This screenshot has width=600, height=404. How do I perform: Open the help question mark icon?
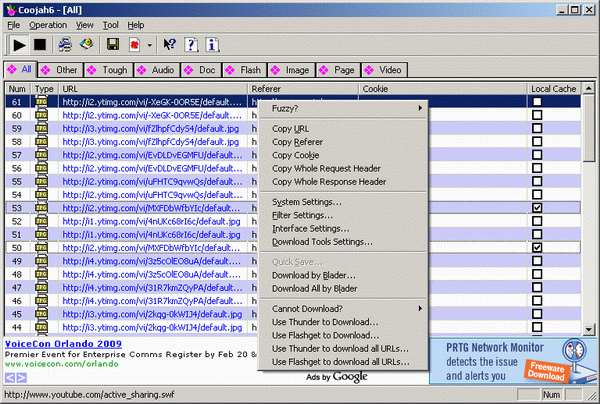point(191,45)
